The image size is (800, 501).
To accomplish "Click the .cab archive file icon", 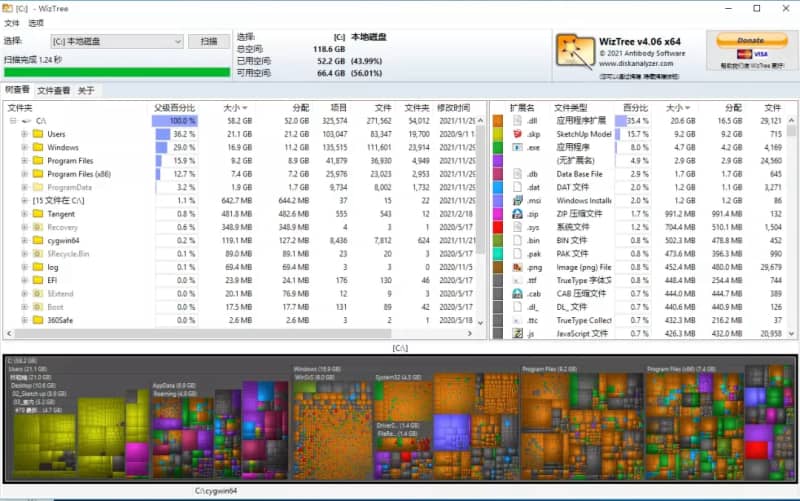I will (517, 293).
